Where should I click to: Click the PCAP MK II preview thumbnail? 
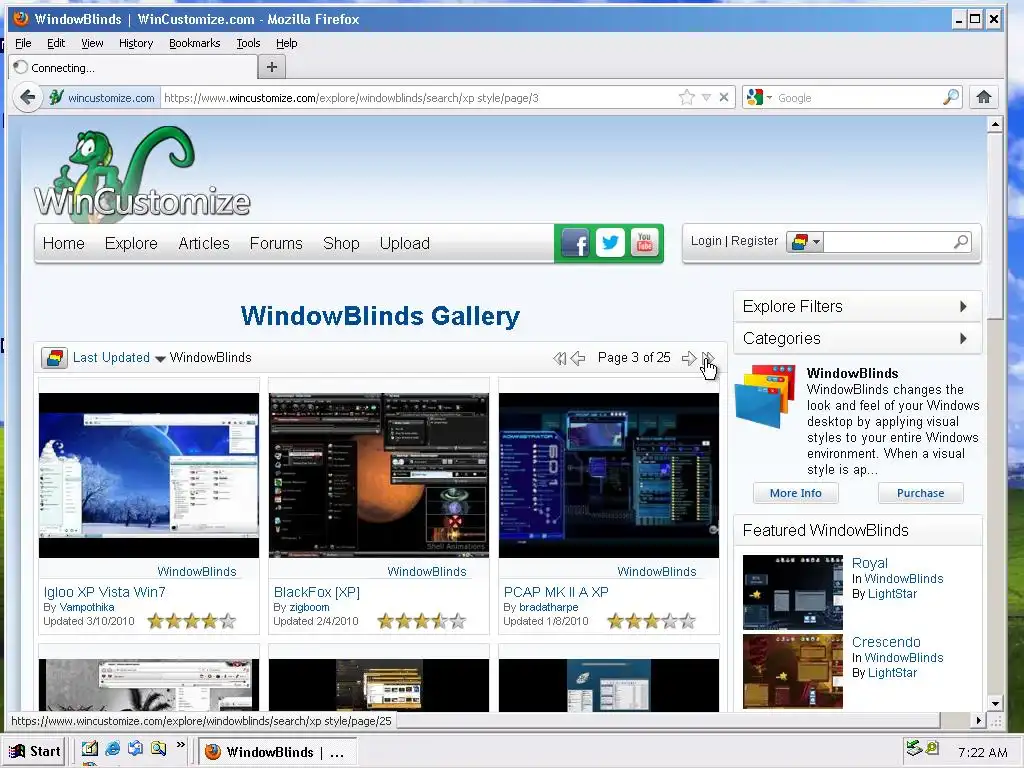pos(609,475)
